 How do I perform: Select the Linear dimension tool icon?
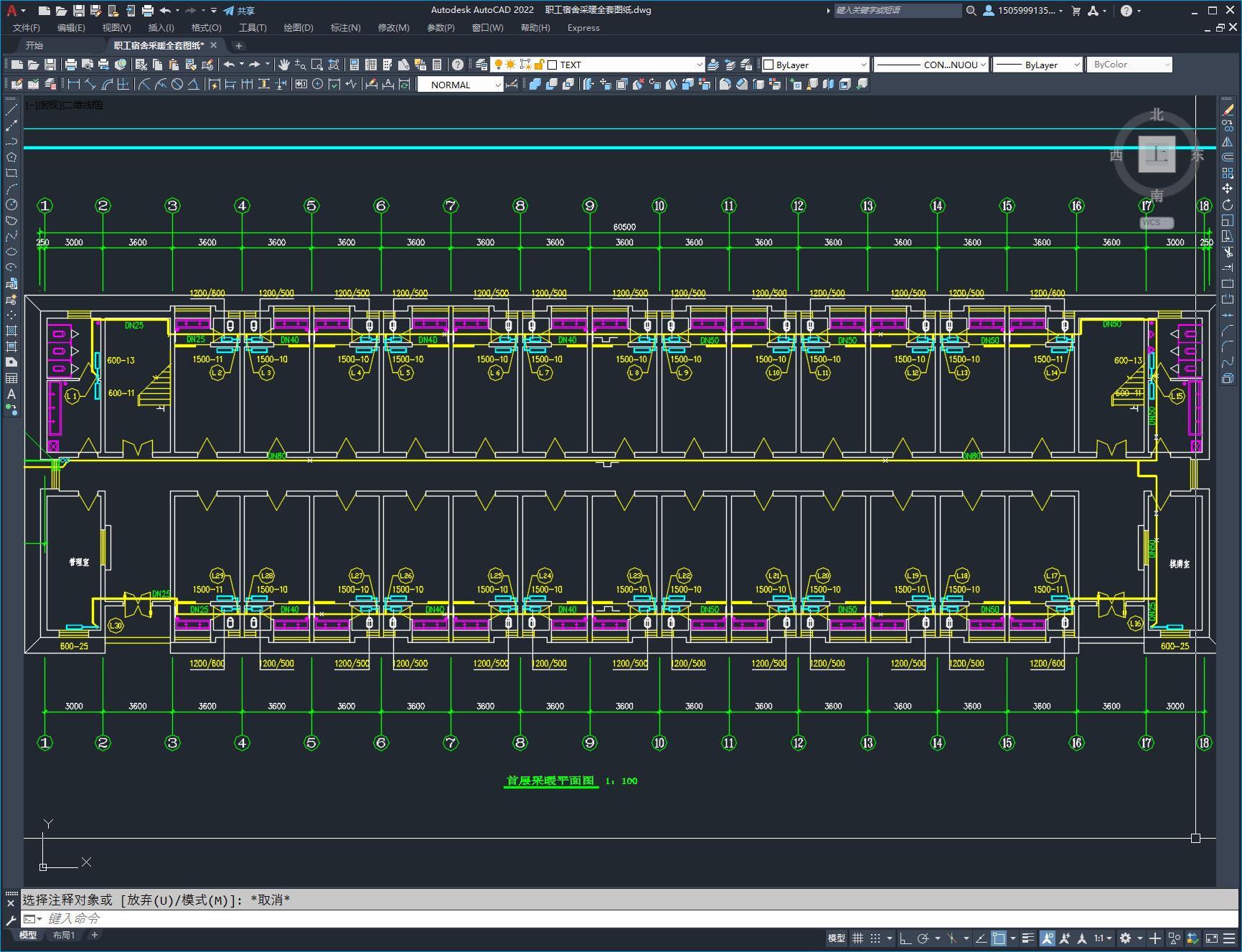pyautogui.click(x=74, y=84)
